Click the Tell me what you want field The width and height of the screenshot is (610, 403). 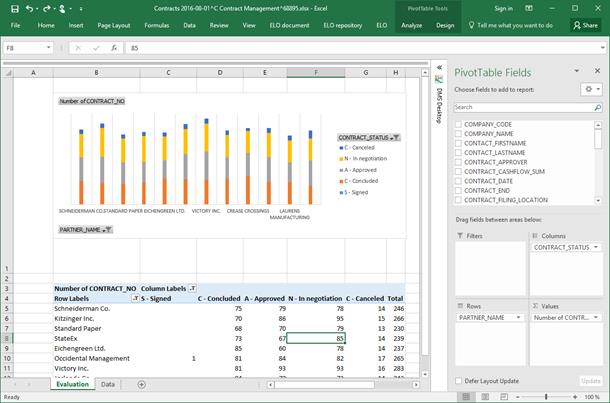(x=510, y=25)
